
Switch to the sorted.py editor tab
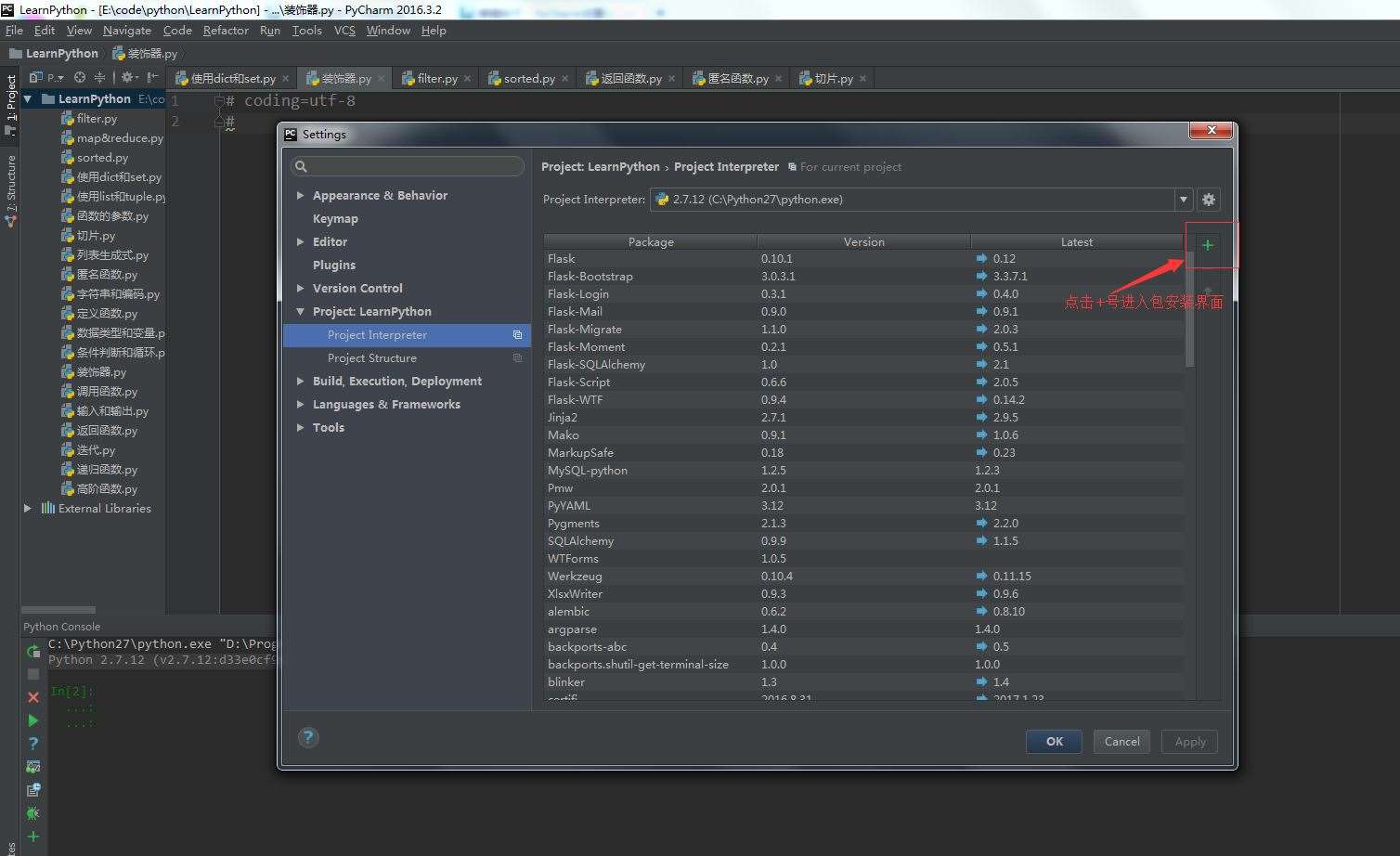coord(528,79)
